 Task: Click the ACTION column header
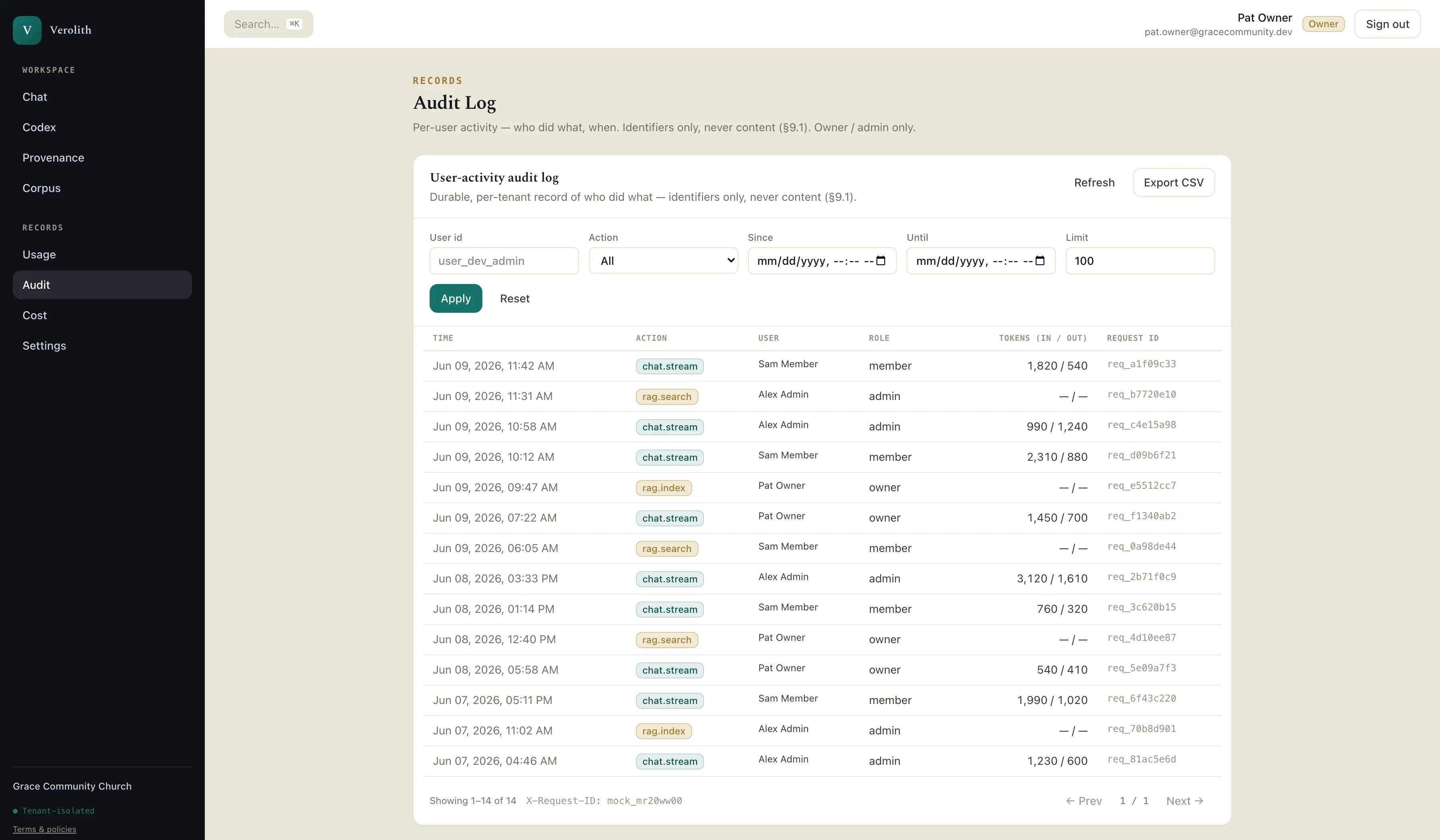point(652,338)
